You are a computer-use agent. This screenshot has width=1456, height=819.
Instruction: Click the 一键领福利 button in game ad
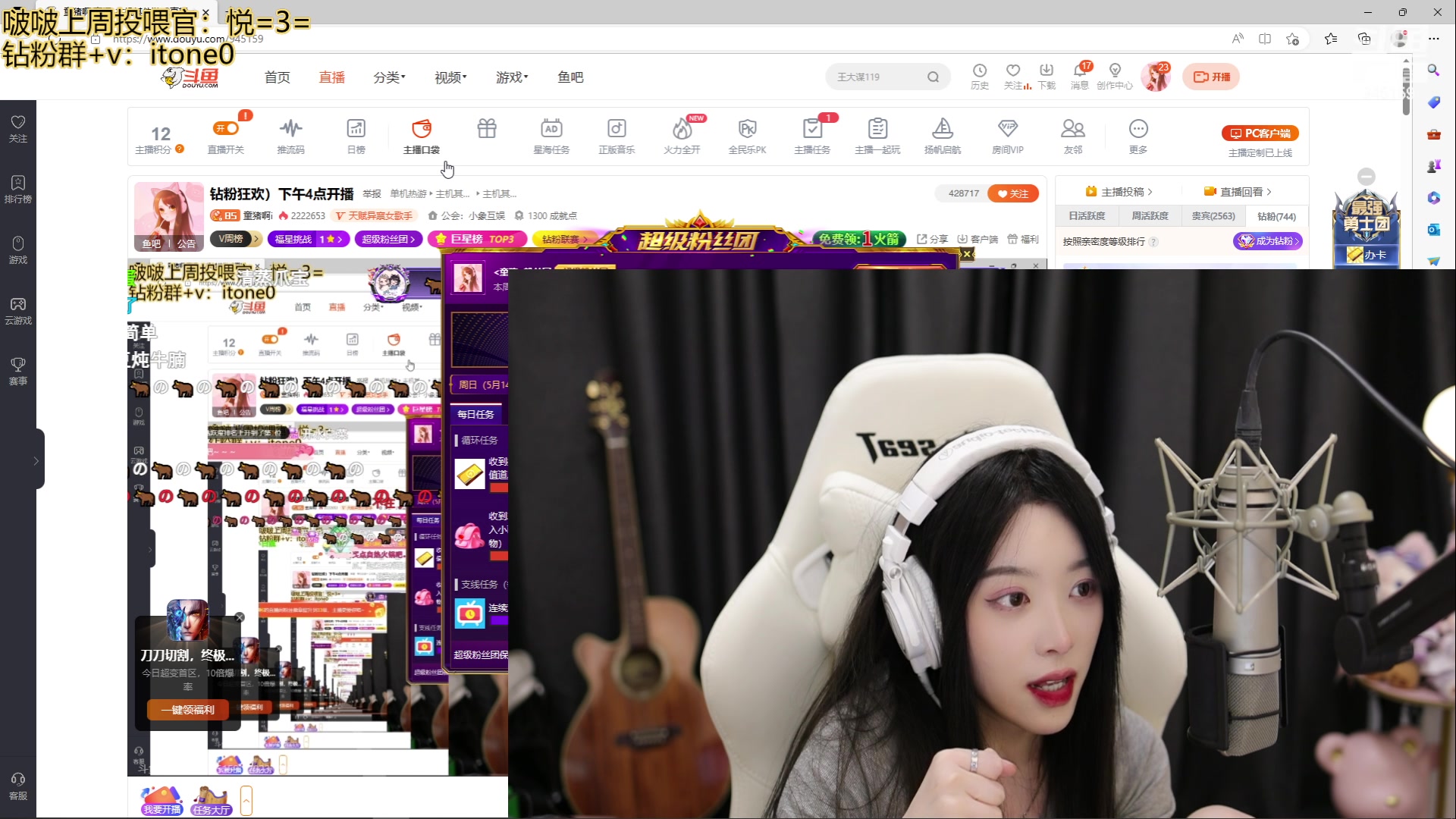click(188, 710)
